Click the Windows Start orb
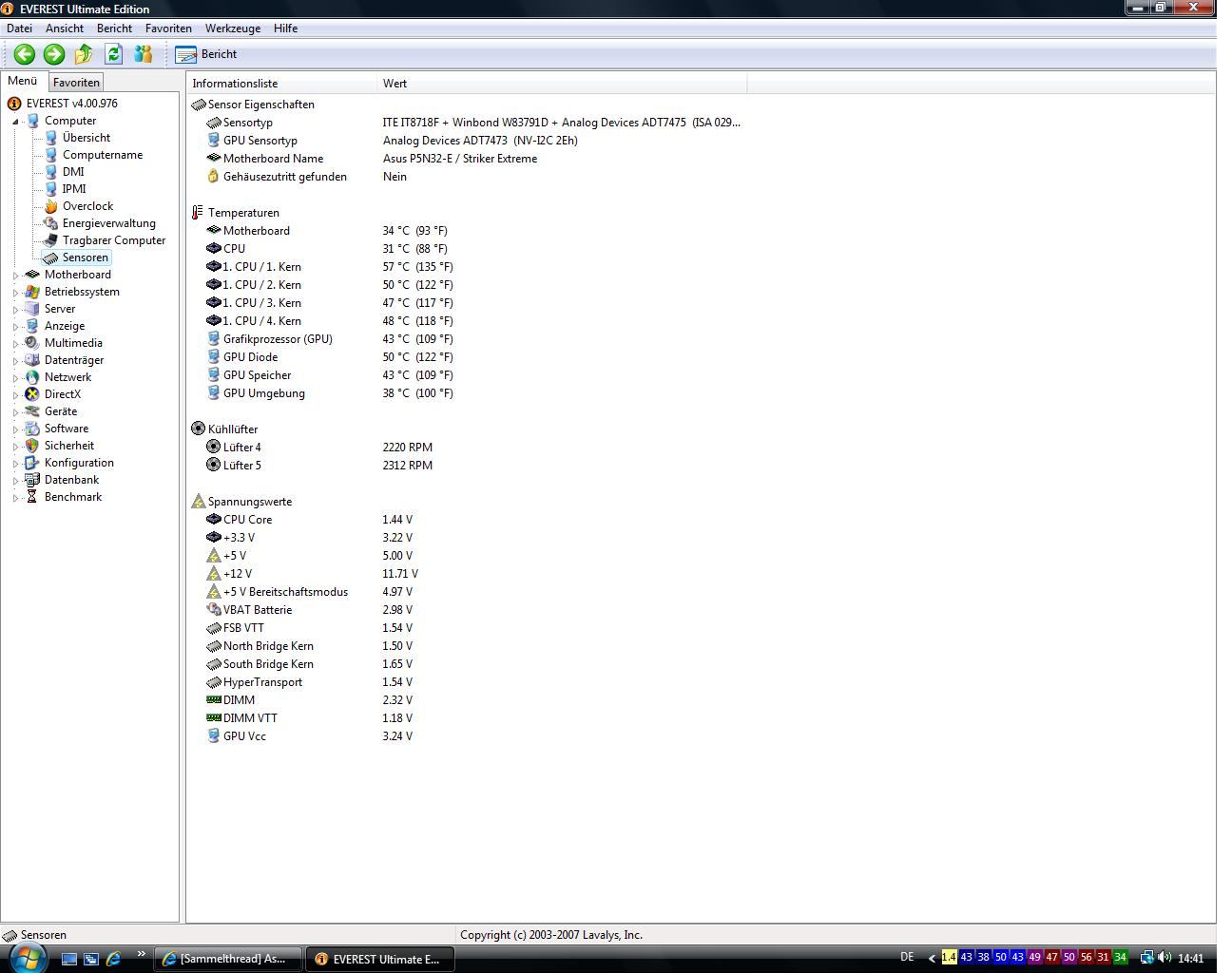This screenshot has height=973, width=1232. tap(27, 957)
